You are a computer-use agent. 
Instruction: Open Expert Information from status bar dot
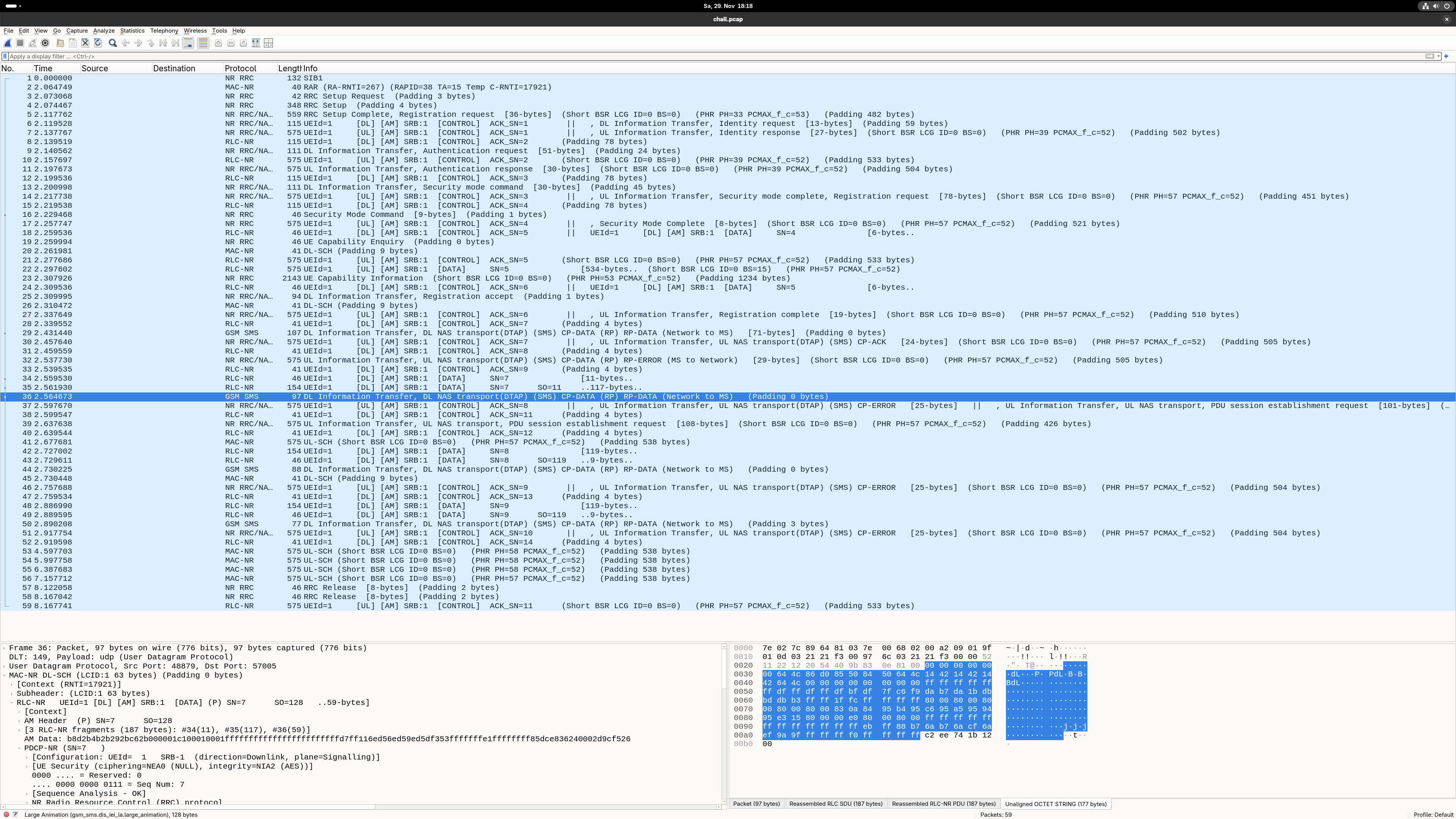[7, 814]
